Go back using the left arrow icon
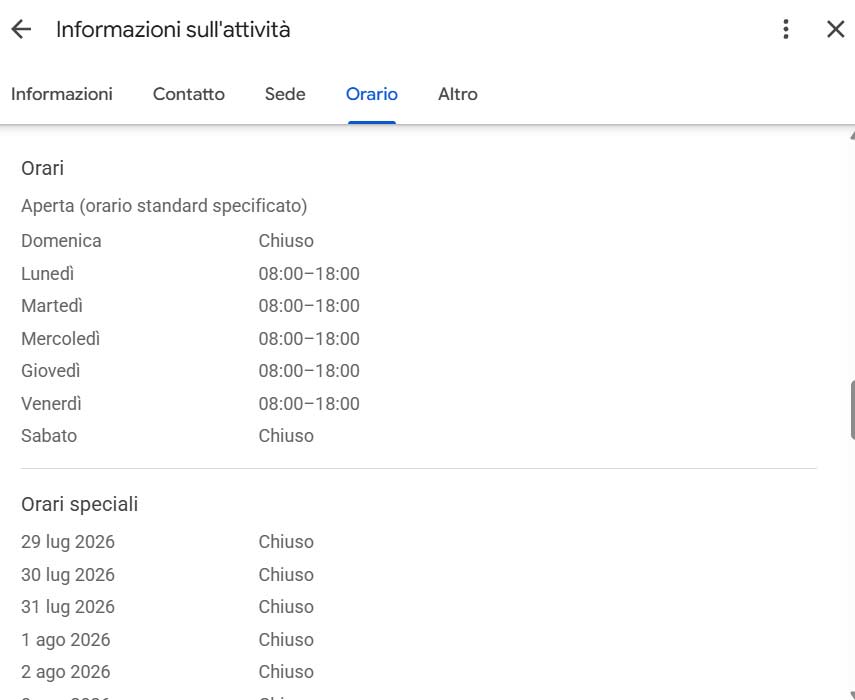Screen dimensions: 855x700 (21, 29)
